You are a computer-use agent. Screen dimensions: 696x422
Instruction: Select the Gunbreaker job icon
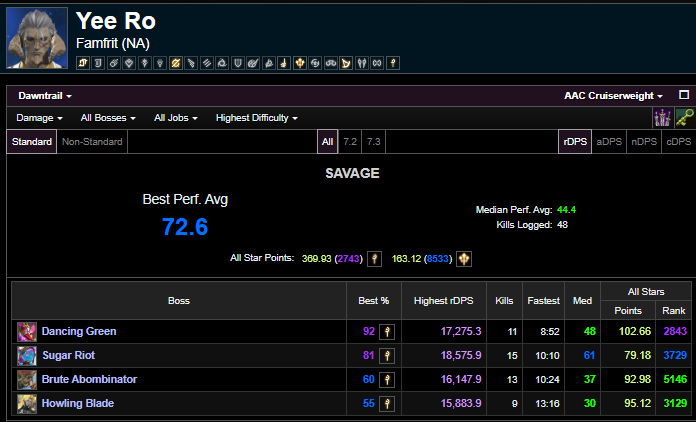pos(176,63)
